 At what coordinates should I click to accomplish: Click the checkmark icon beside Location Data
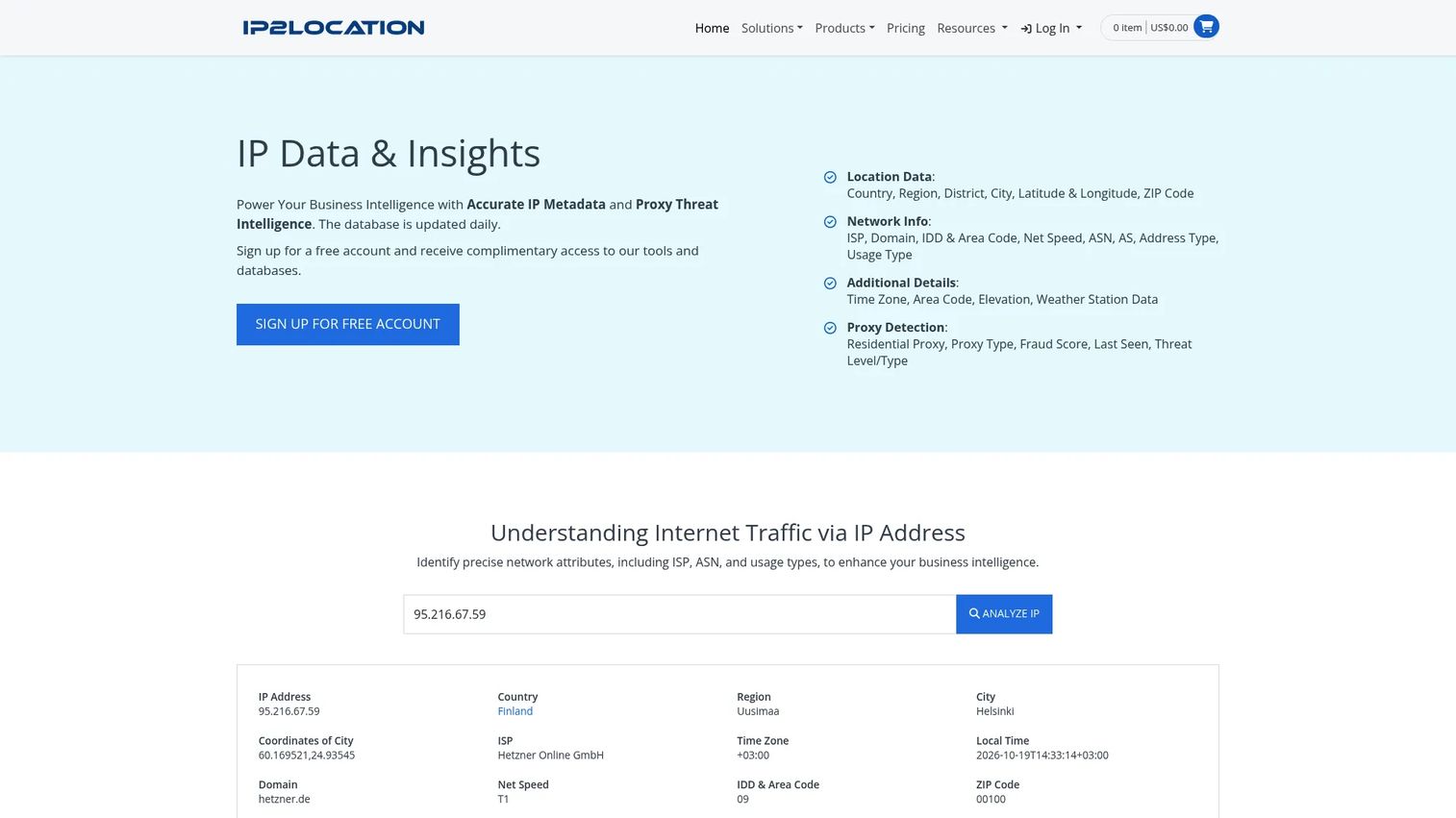click(830, 177)
